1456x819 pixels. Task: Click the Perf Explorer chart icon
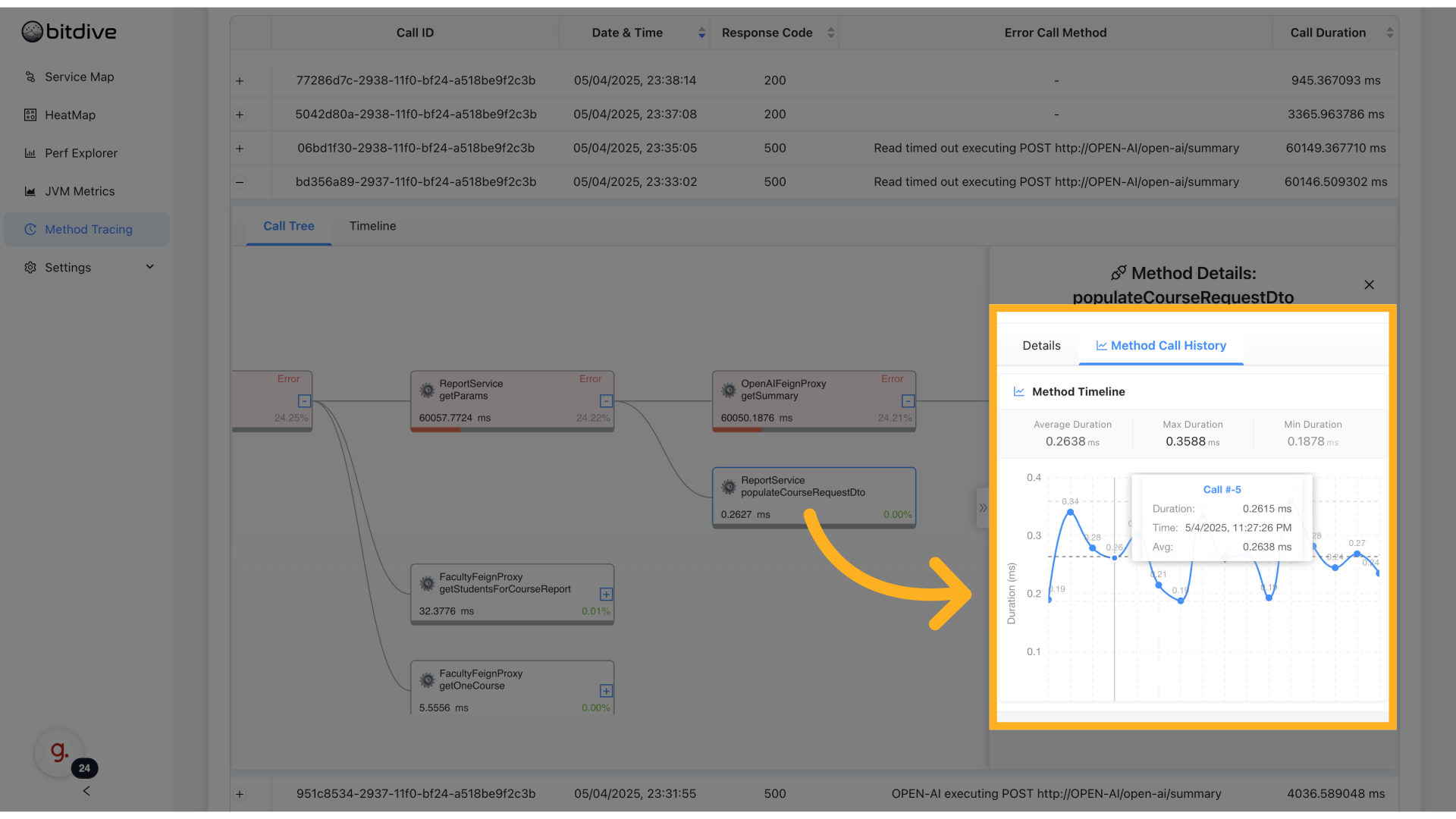[x=30, y=153]
